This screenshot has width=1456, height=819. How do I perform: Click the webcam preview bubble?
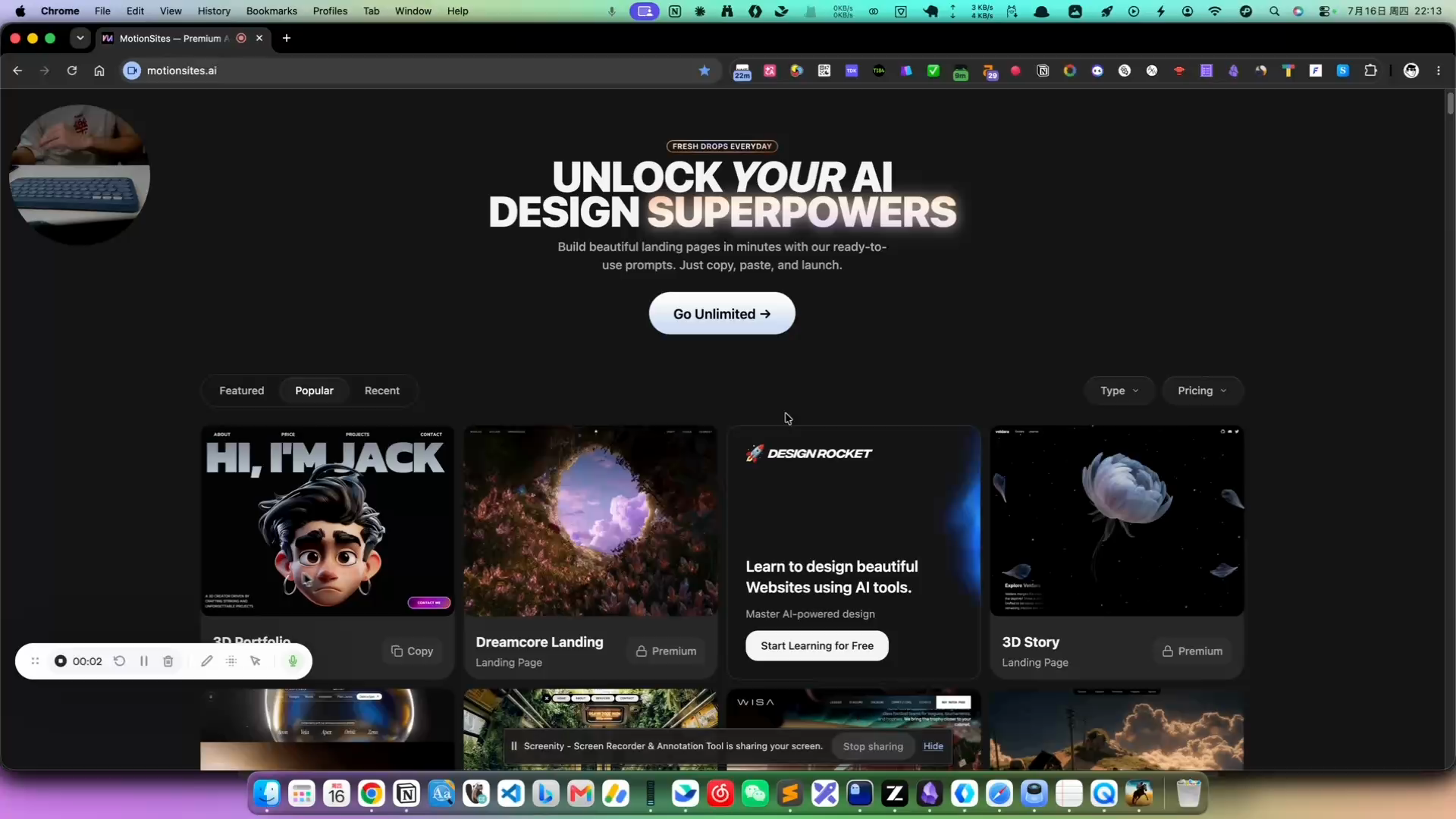79,175
